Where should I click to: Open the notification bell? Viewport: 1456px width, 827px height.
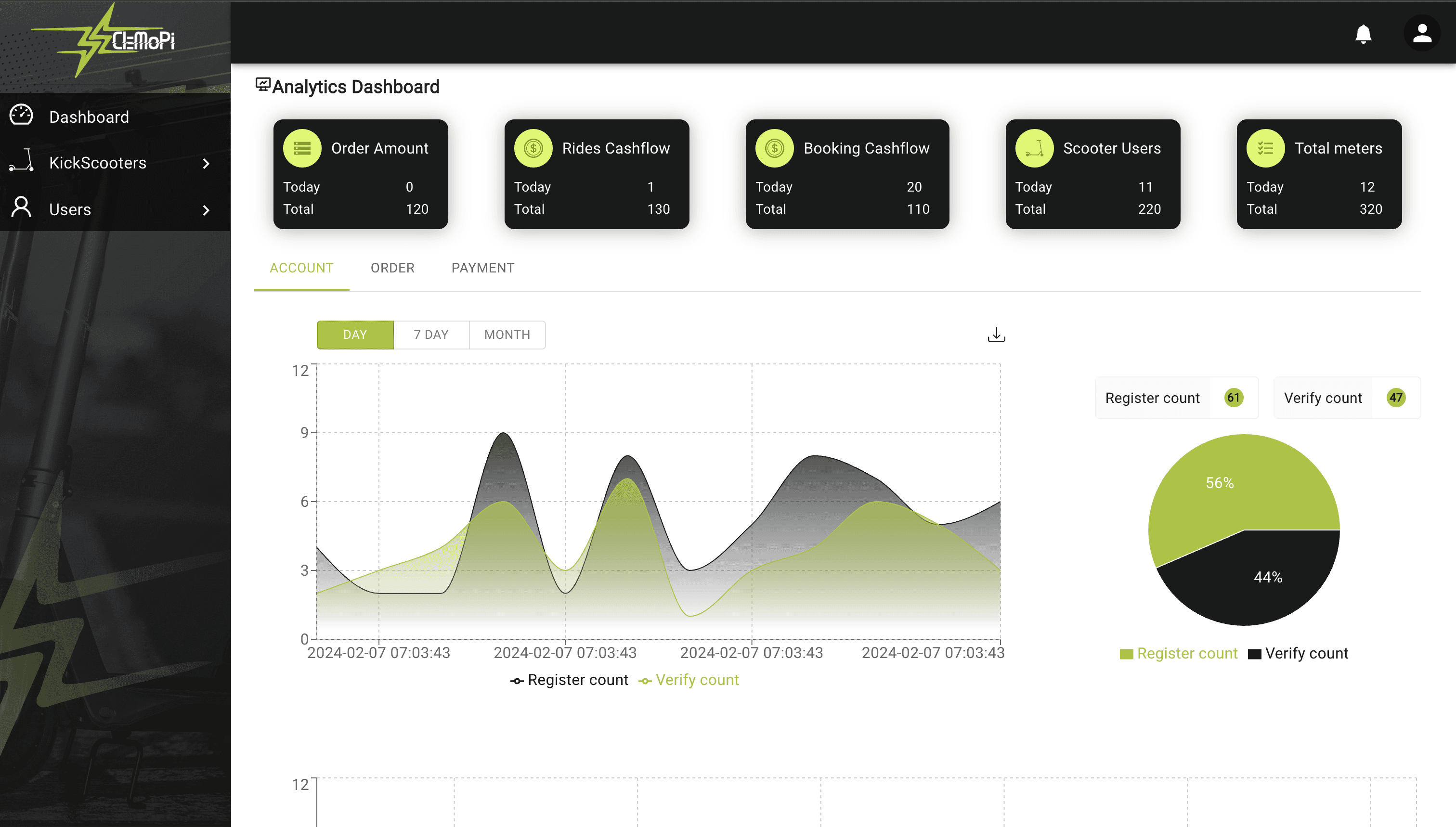(1364, 34)
